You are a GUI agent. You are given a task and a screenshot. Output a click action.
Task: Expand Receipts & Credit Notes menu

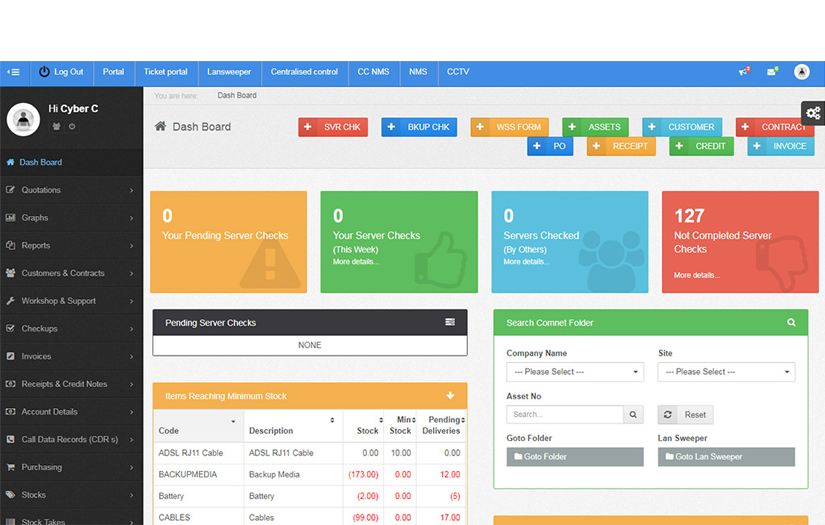point(72,384)
